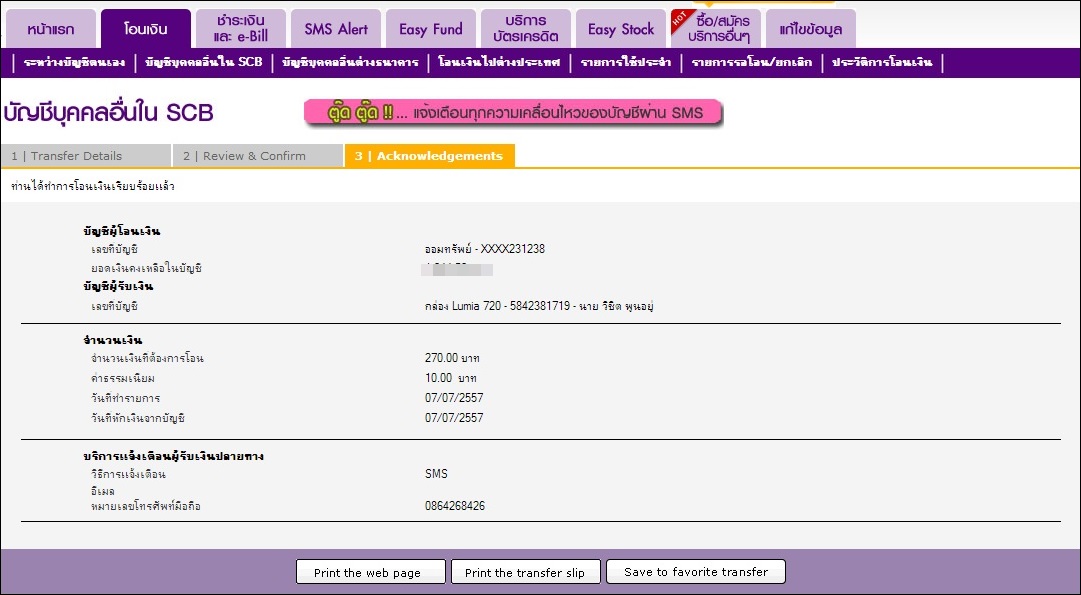1081x595 pixels.
Task: Select บัญชีบุคคลอื่นใน SCB submenu item
Action: [x=204, y=62]
